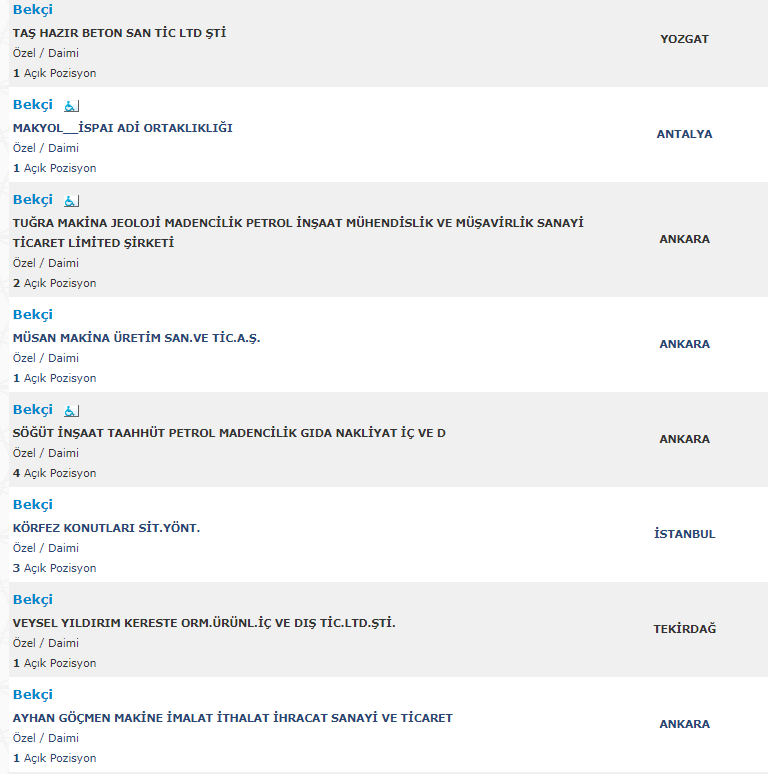Image resolution: width=768 pixels, height=774 pixels.
Task: Open the Bekçi link above TUĞRA MAKİNA
Action: pos(33,200)
